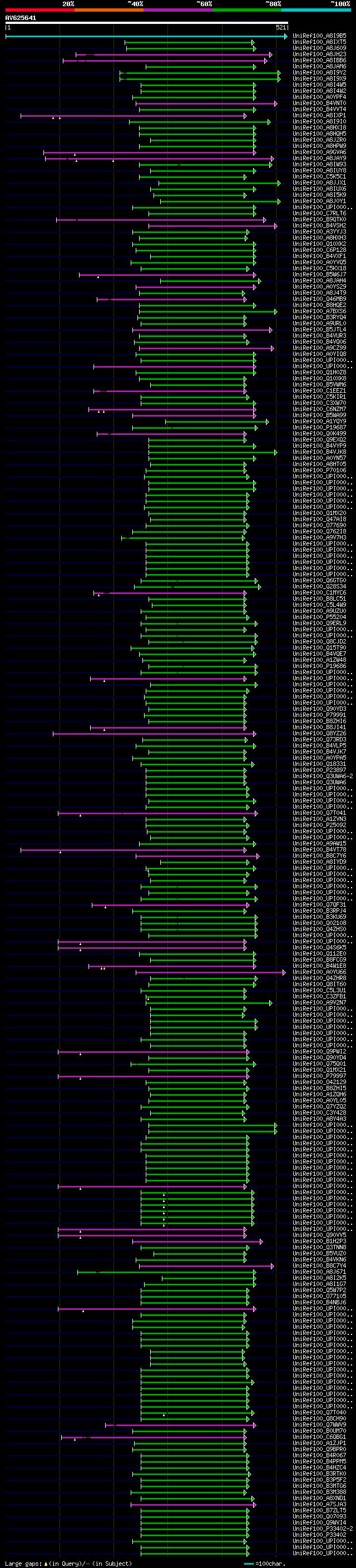Select the UniRef100_A0YPF4 label

coord(319,97)
